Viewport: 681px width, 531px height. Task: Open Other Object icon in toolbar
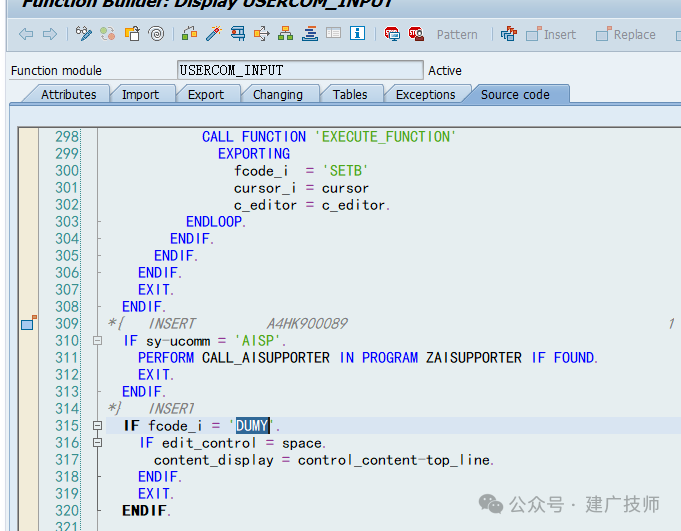(x=132, y=33)
